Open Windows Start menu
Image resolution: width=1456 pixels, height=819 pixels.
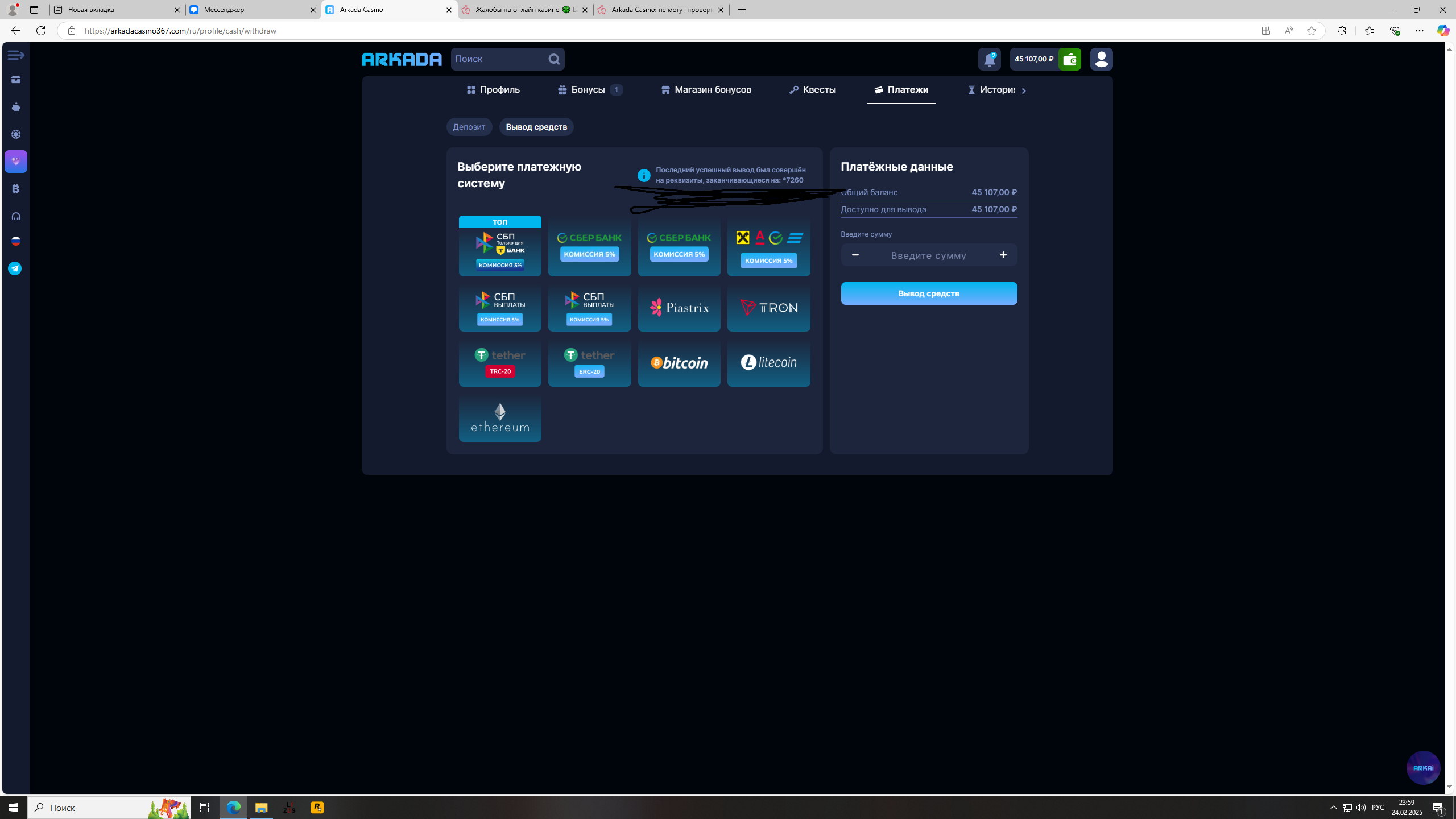[14, 807]
